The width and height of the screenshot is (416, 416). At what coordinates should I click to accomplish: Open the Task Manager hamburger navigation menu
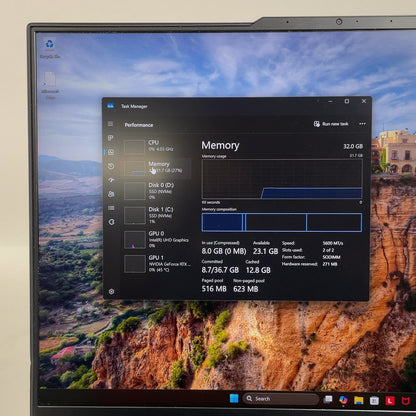(111, 124)
